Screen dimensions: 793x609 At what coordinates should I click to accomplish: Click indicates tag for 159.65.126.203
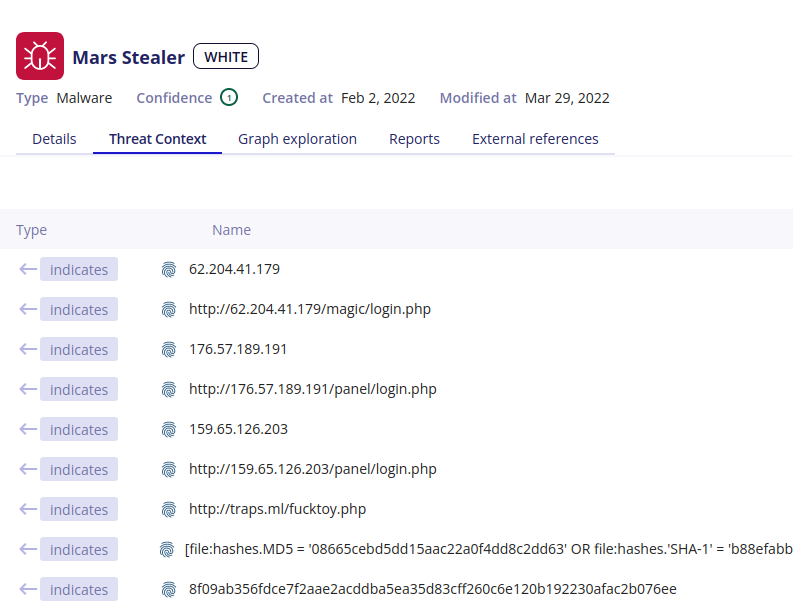coord(79,429)
